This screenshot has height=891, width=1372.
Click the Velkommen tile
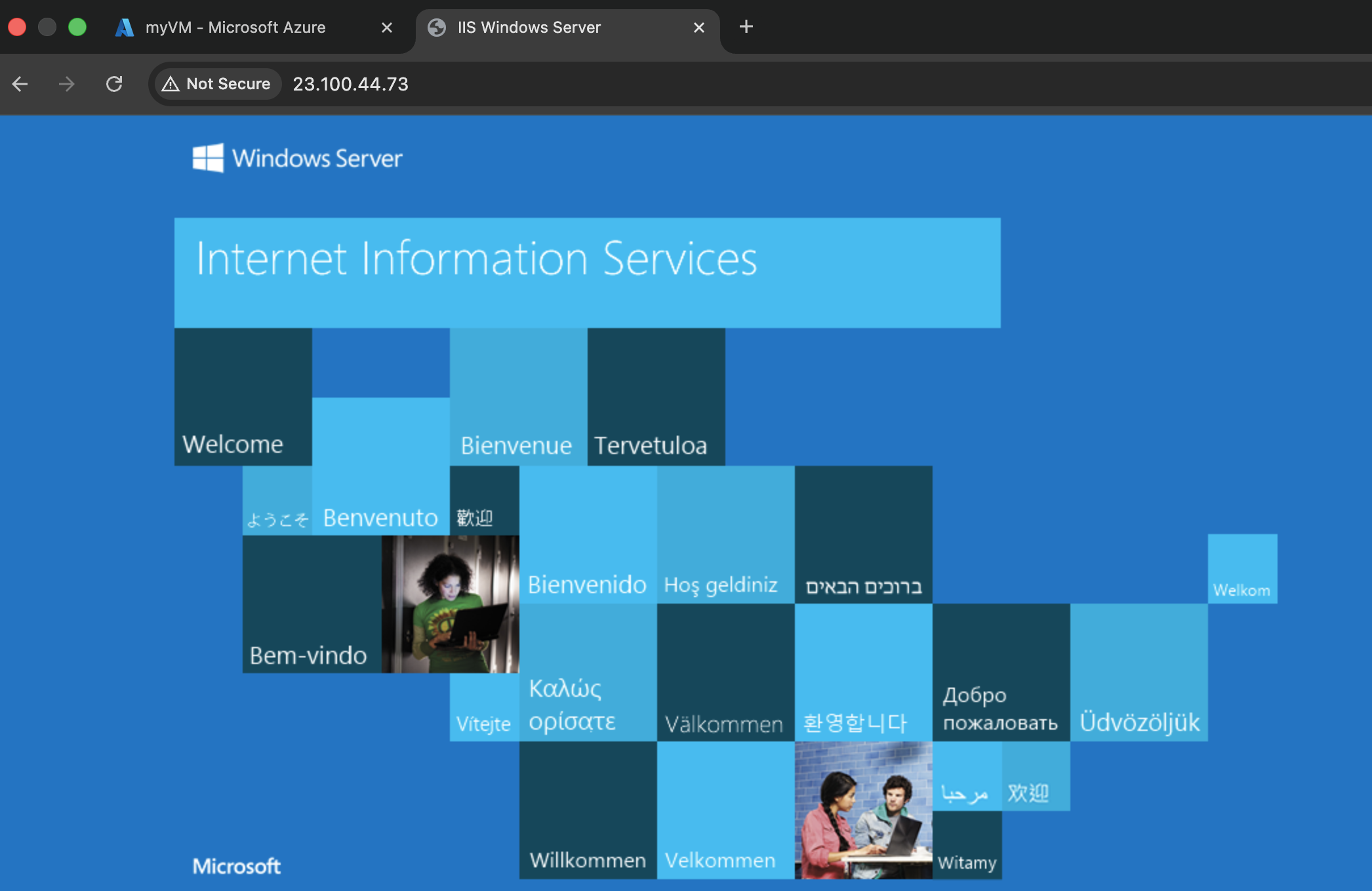[x=726, y=810]
